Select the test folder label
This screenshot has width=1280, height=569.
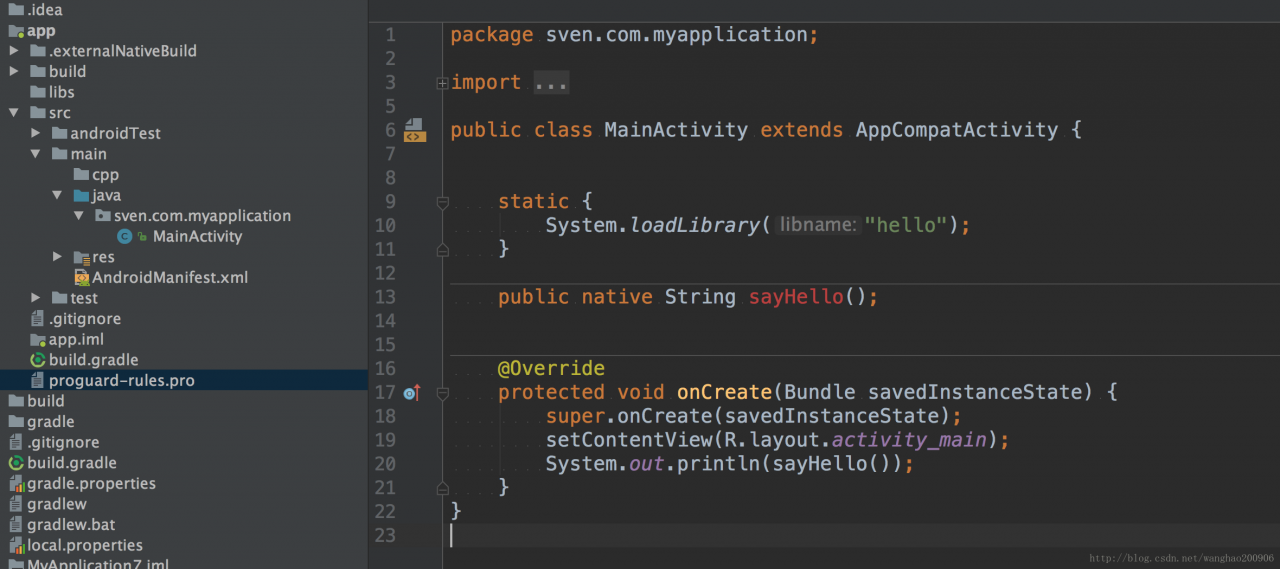(84, 298)
